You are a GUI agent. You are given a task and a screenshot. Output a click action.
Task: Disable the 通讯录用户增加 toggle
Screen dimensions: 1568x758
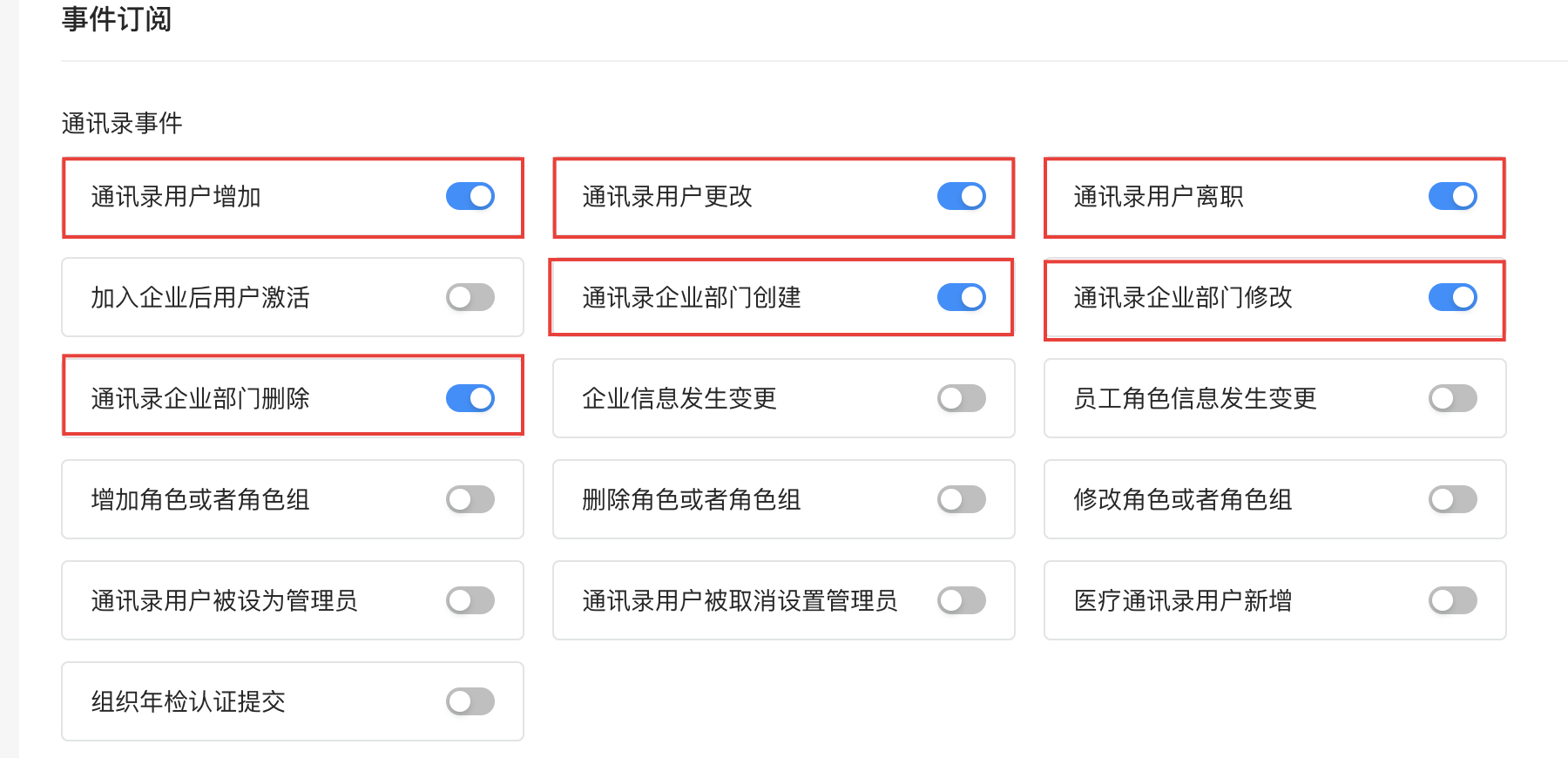[x=470, y=196]
